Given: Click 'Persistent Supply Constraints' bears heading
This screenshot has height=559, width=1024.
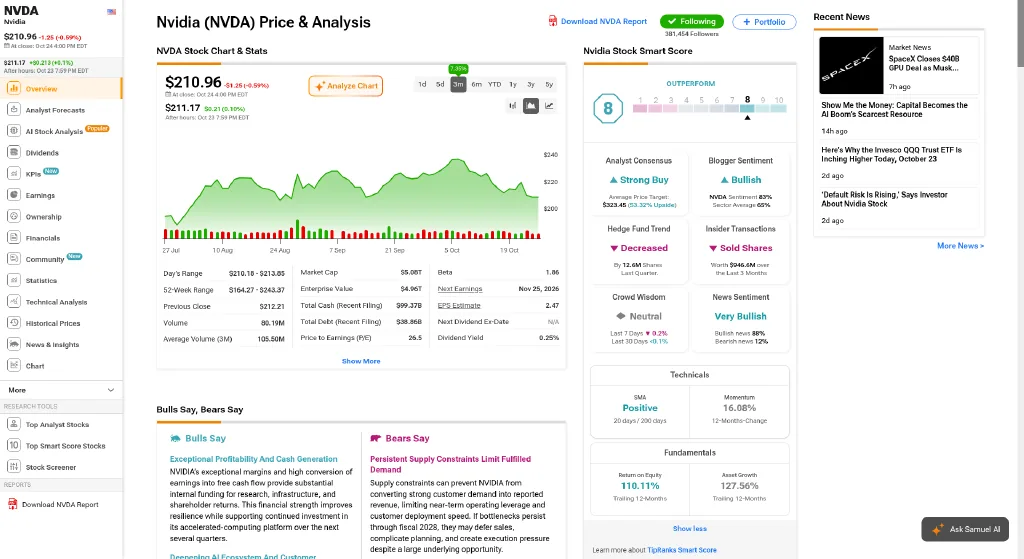Looking at the screenshot, I should (451, 464).
